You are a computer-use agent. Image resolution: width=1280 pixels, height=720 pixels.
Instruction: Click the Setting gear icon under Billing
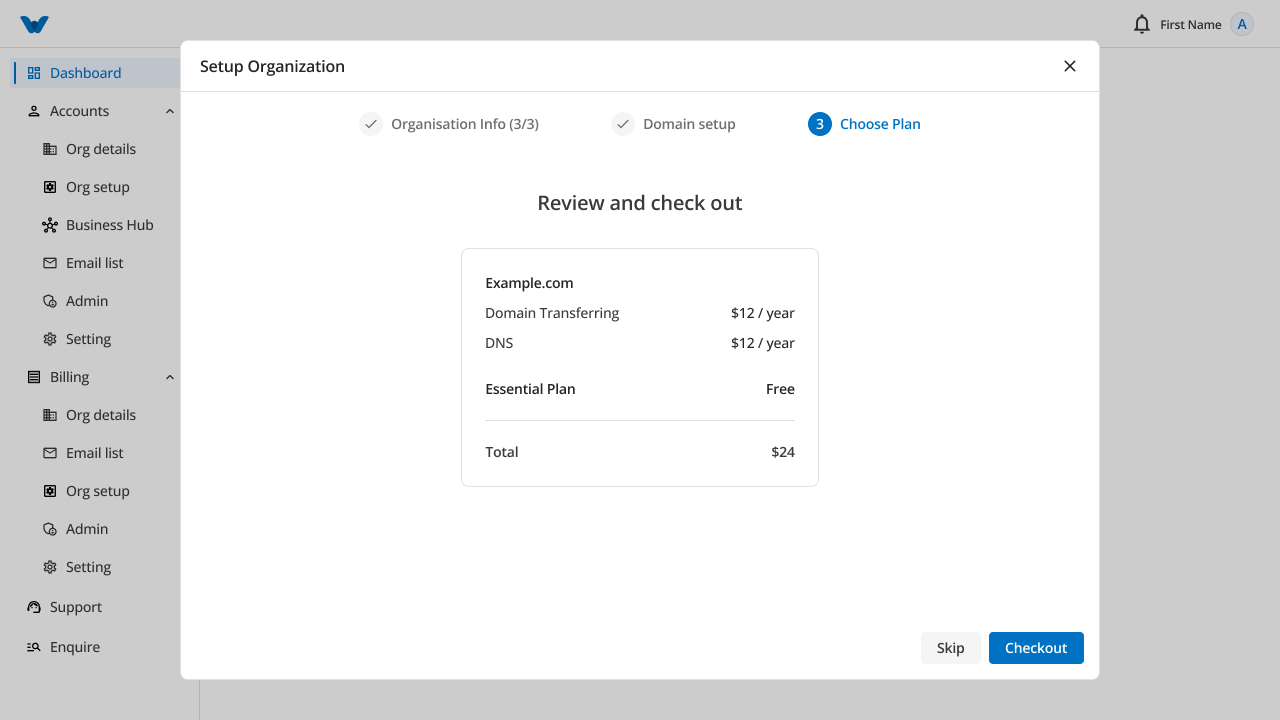click(50, 567)
